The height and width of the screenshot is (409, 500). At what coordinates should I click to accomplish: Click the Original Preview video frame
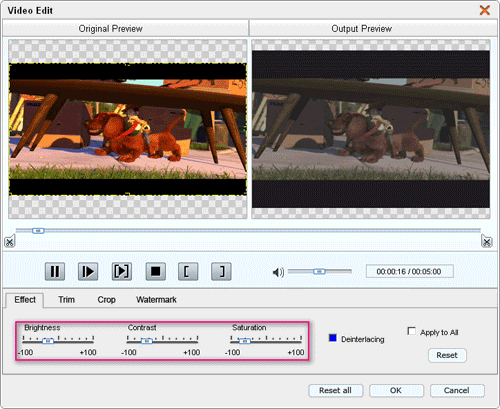(x=128, y=129)
